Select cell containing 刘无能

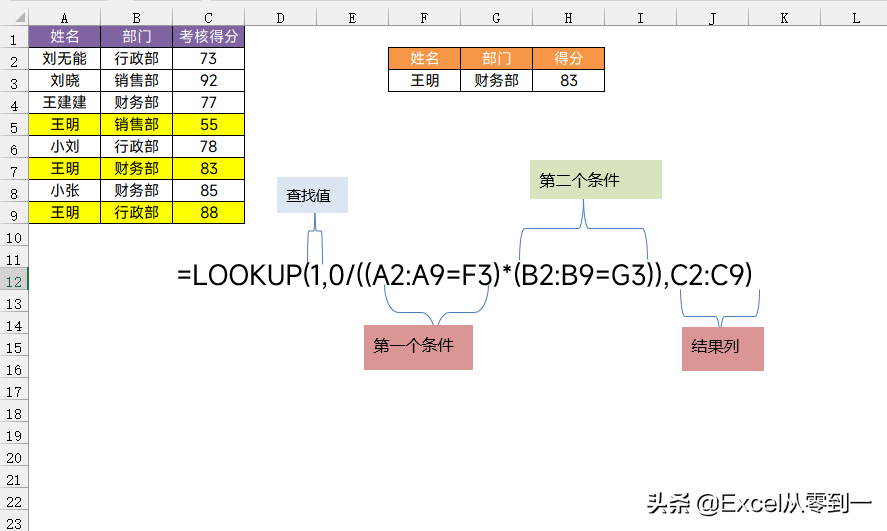tap(64, 58)
